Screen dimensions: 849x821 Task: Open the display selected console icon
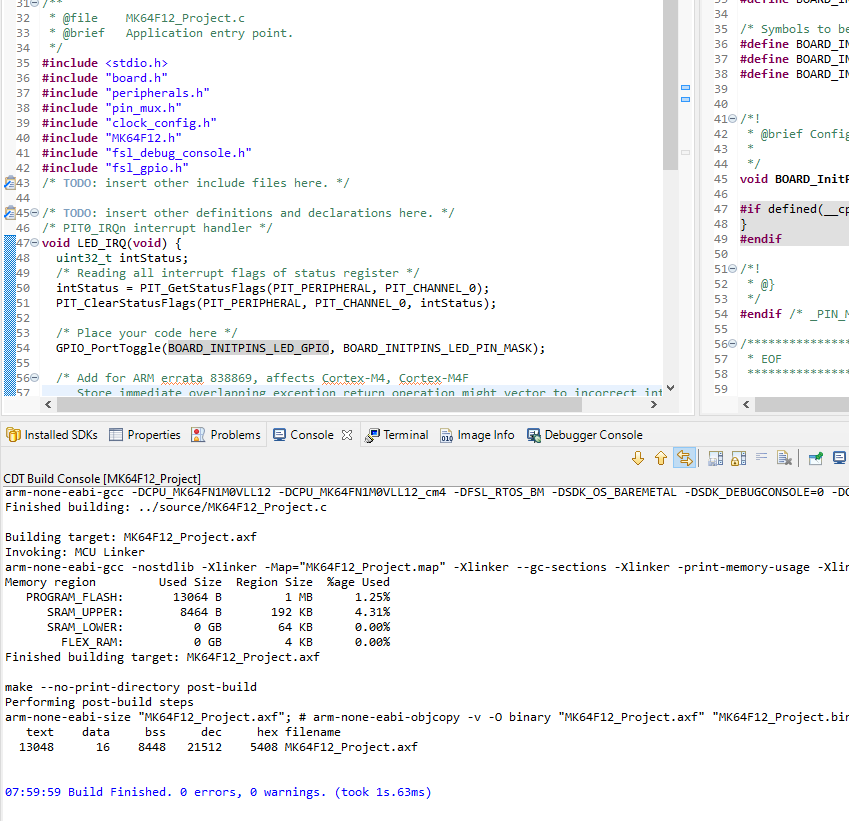[x=839, y=458]
